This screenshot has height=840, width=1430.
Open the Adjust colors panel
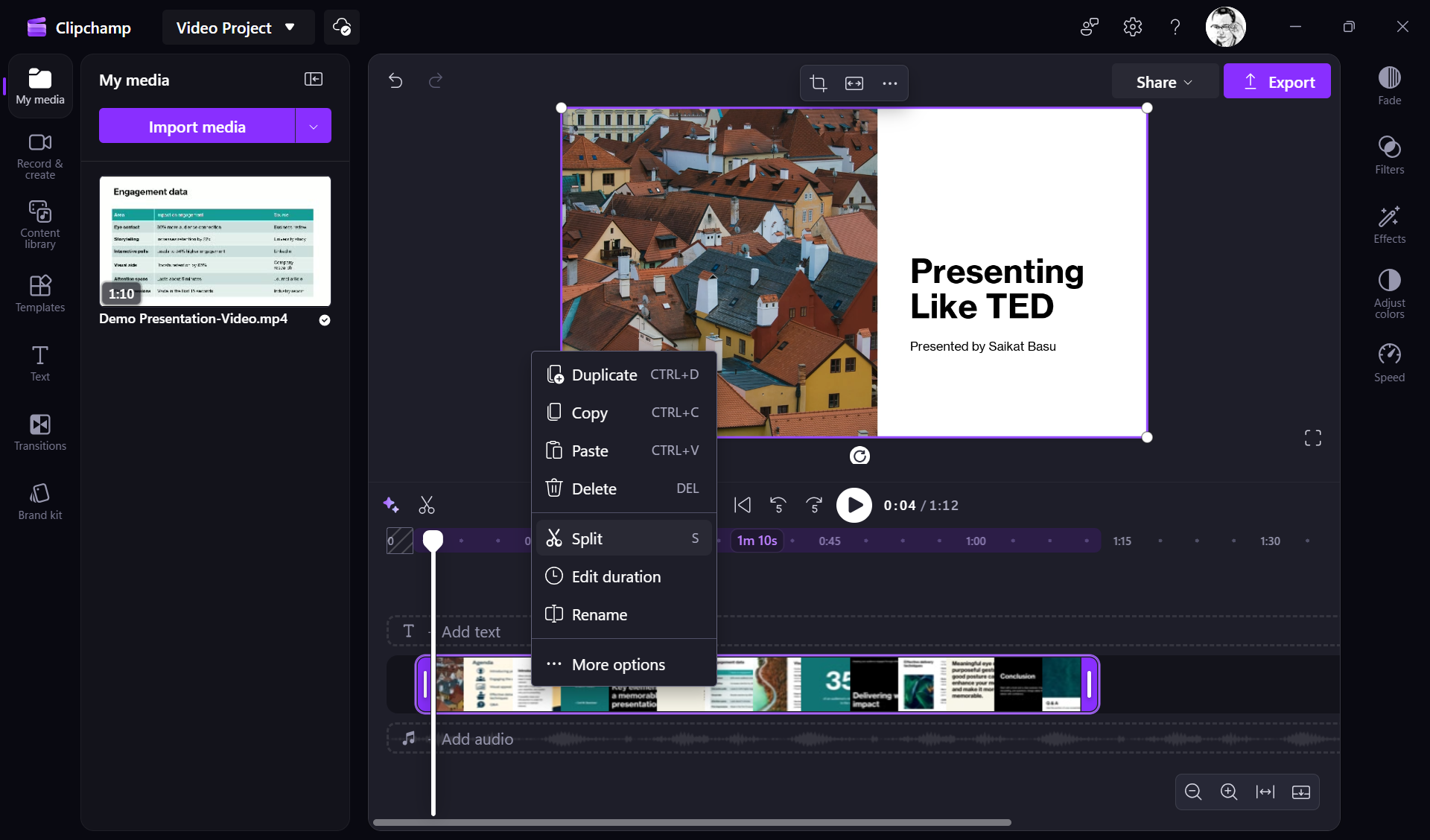1389,293
